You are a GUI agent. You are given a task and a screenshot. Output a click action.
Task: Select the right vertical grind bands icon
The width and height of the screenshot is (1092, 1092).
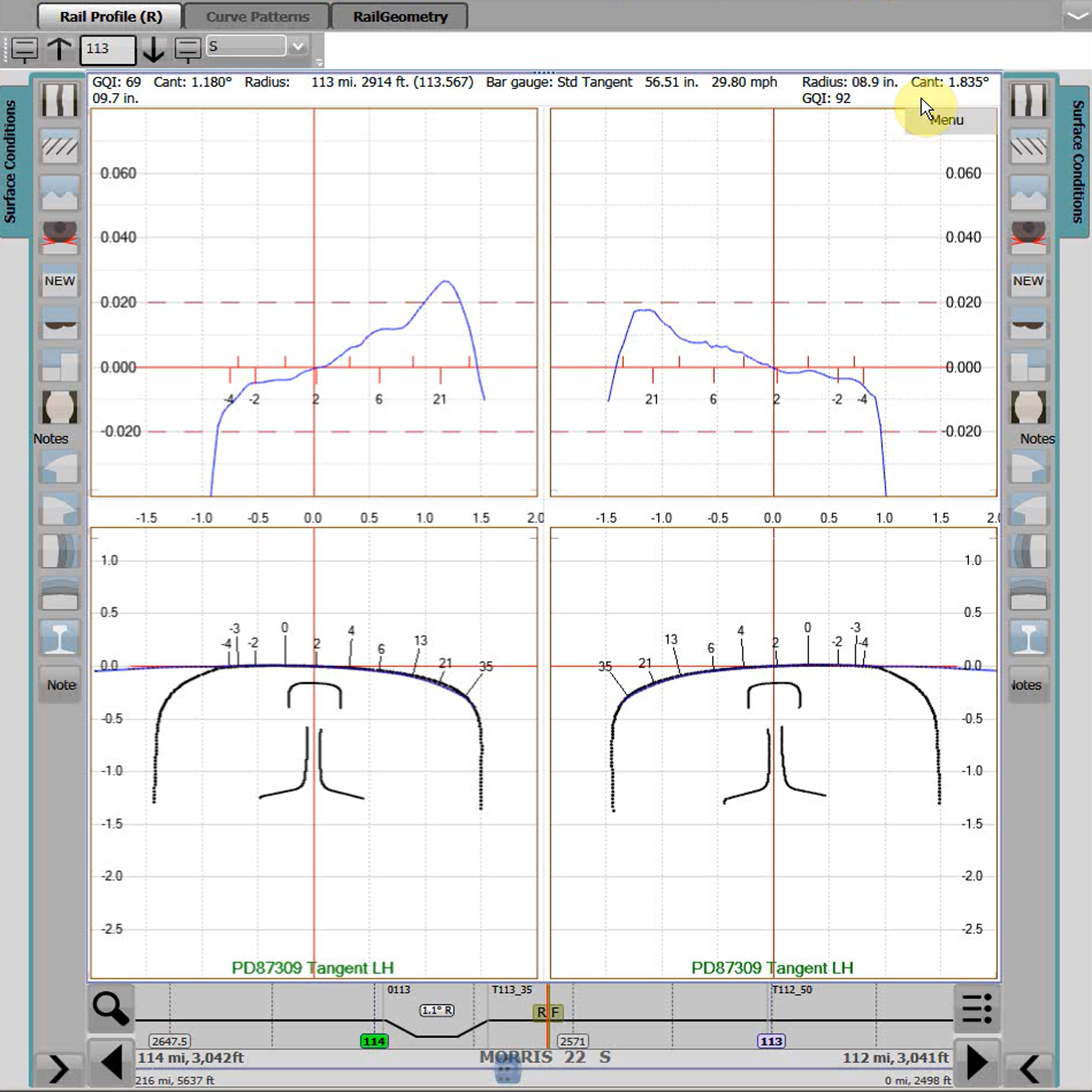point(1028,551)
